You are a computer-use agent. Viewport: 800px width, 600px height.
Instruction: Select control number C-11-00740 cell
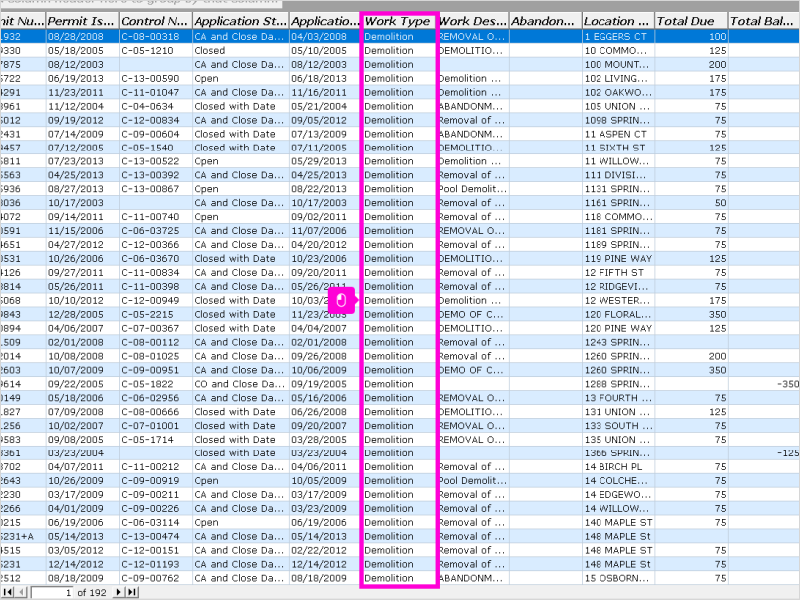155,217
